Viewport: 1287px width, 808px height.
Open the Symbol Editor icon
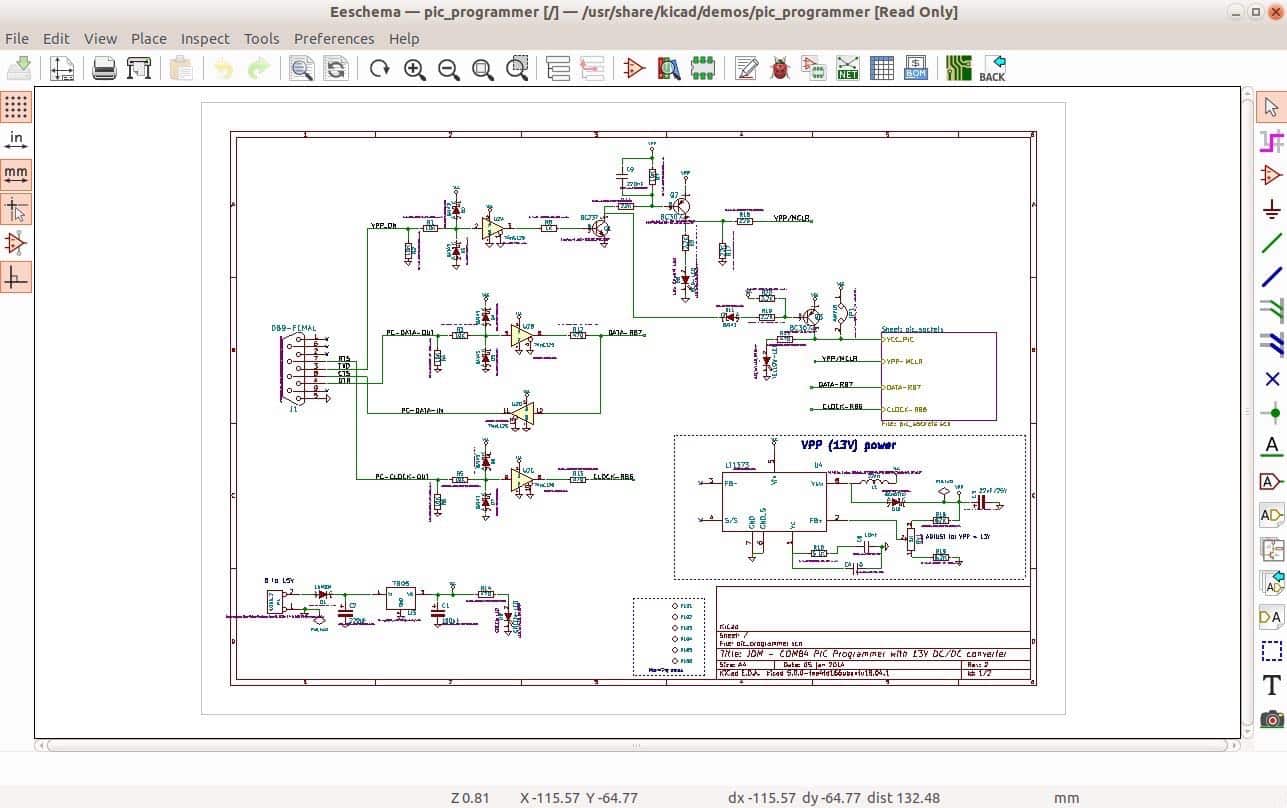634,68
